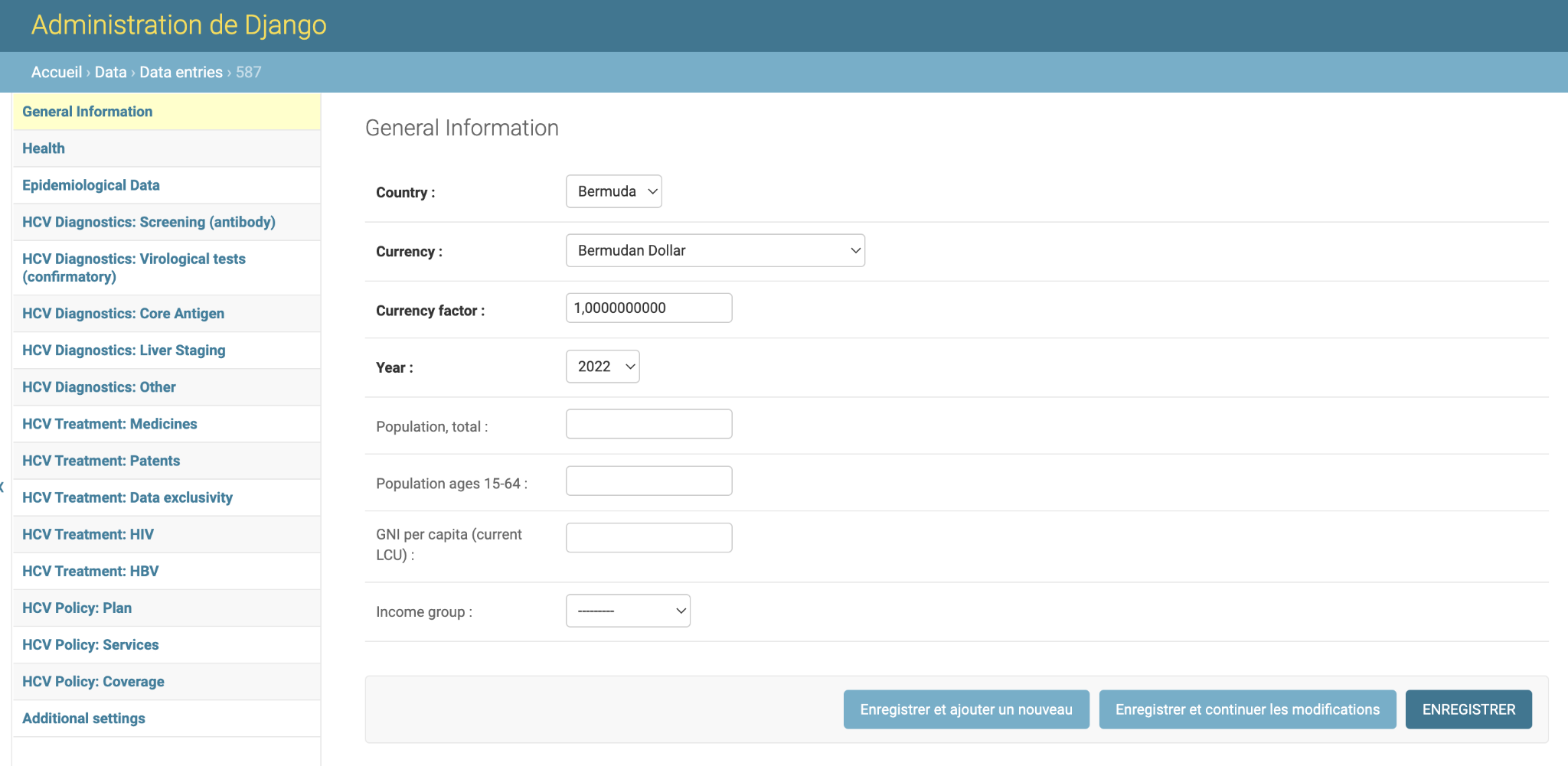The height and width of the screenshot is (766, 1568).
Task: Click the GNI per capita input field
Action: coord(648,537)
